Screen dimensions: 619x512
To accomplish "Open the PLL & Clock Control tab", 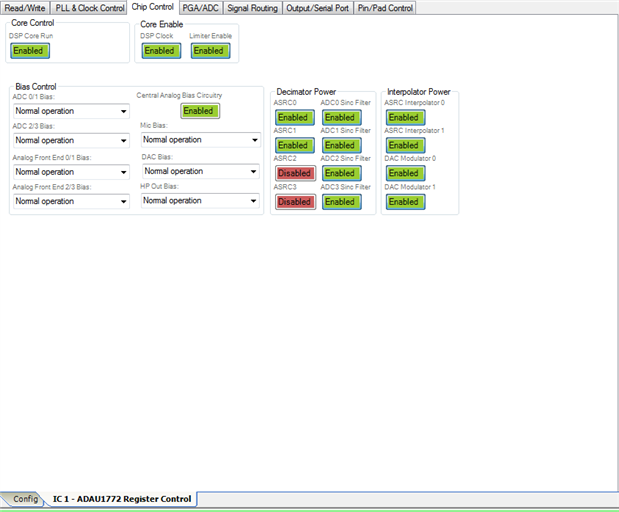I will [x=90, y=8].
